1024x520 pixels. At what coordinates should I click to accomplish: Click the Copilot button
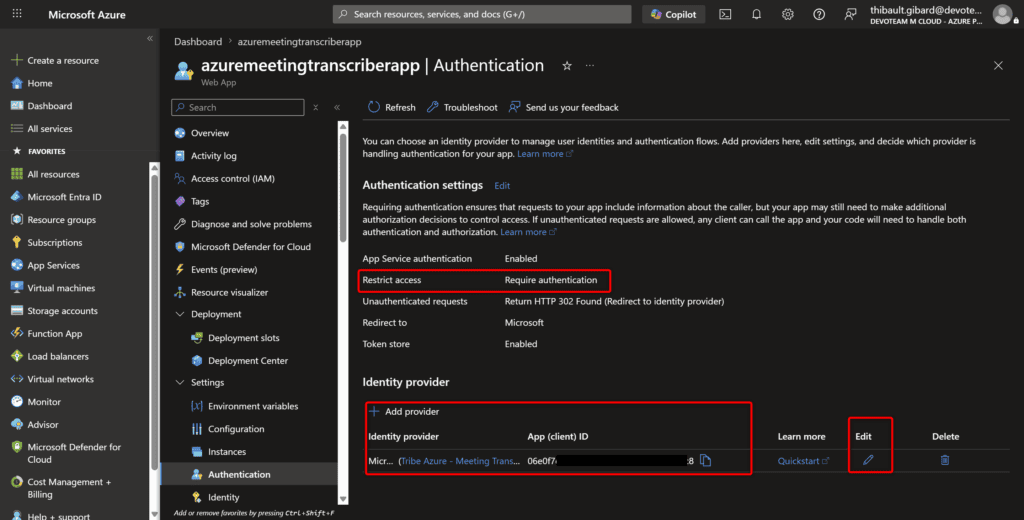[673, 14]
